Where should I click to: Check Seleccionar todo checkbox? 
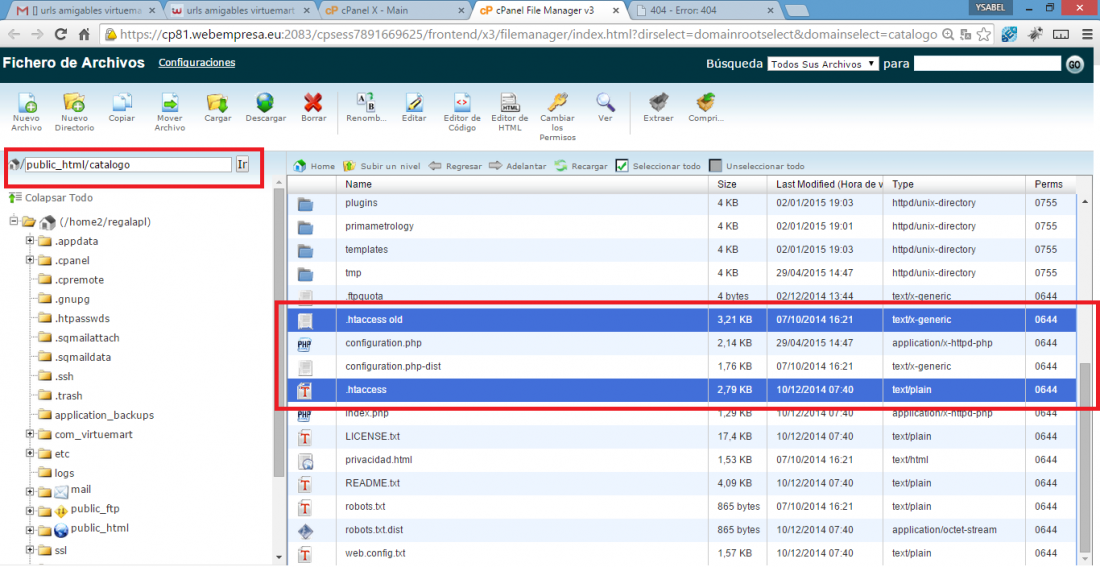(622, 166)
